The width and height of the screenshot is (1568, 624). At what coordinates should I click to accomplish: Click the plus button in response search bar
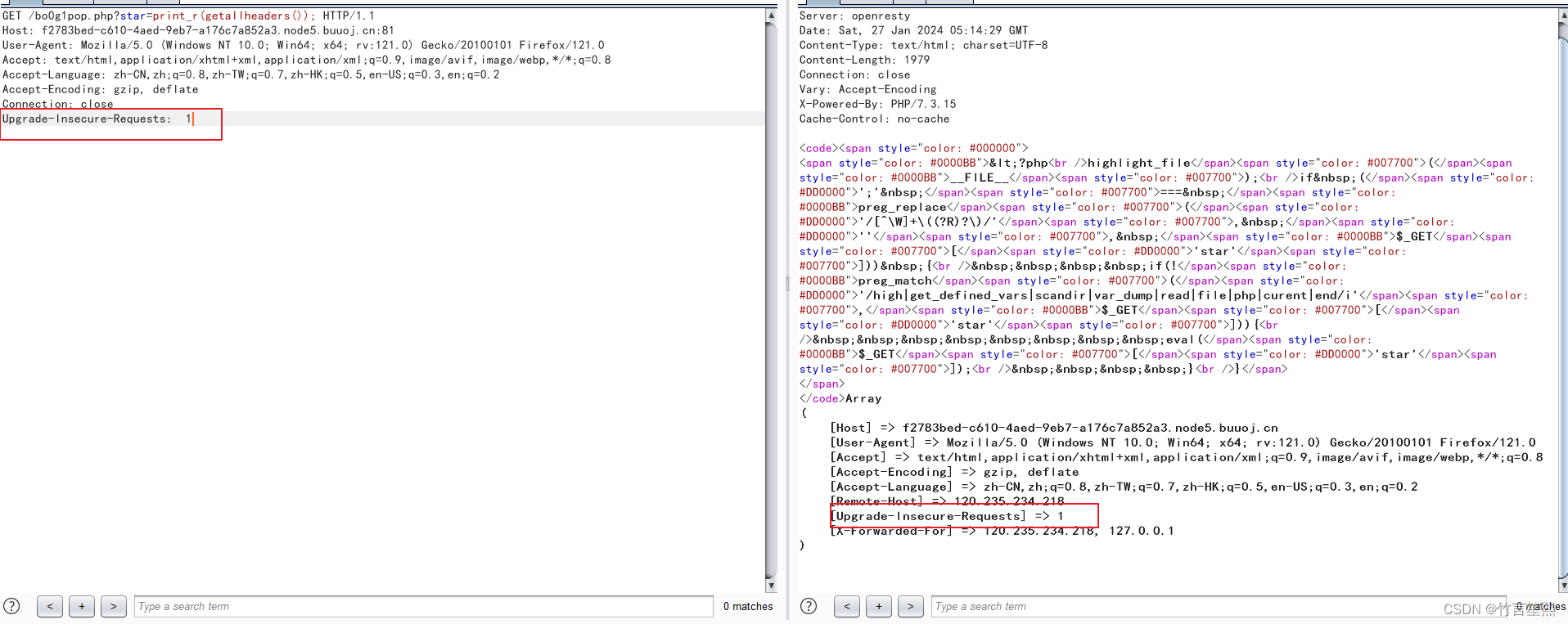tap(879, 606)
